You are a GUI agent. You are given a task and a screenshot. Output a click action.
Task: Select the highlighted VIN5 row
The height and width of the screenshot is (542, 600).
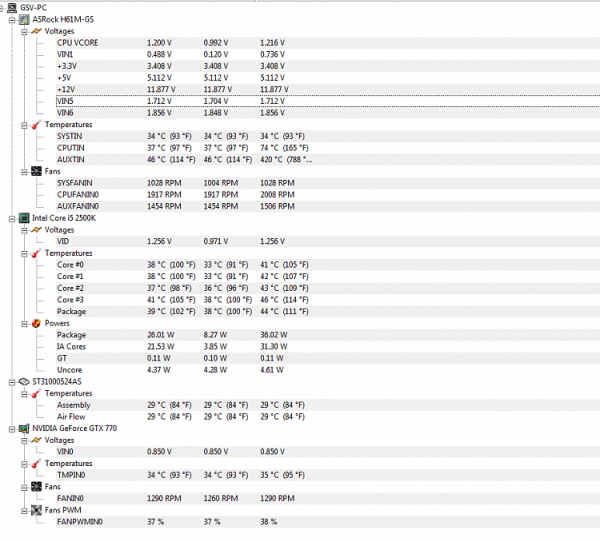pyautogui.click(x=328, y=101)
